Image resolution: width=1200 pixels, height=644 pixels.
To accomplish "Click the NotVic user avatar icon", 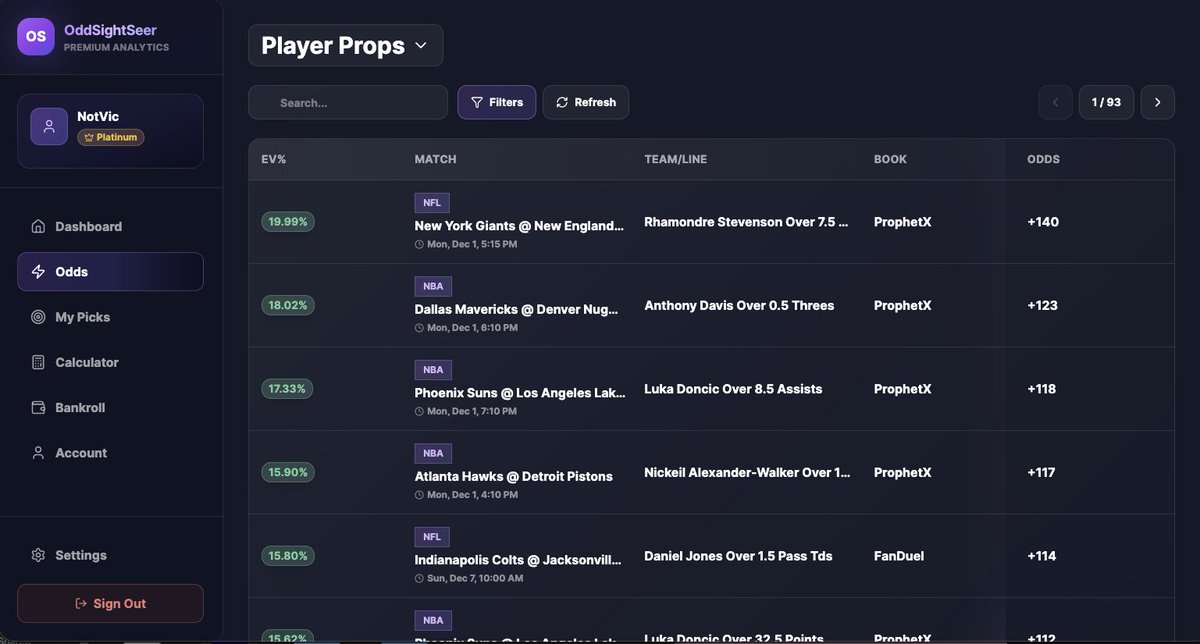I will (49, 126).
